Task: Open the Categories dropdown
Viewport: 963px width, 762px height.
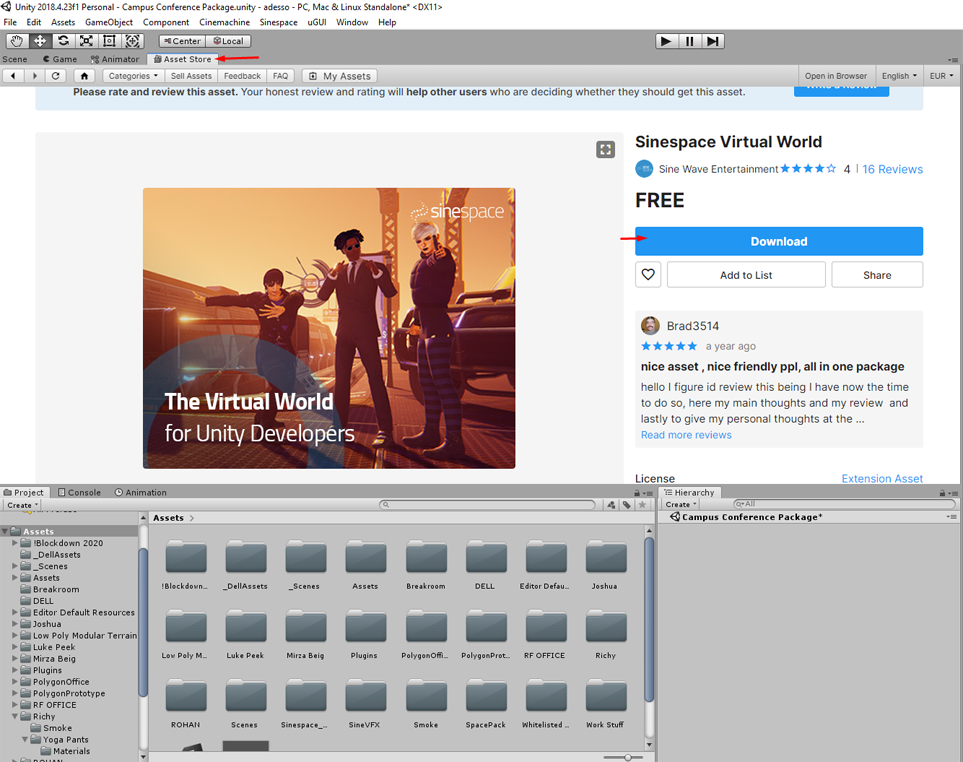Action: click(x=133, y=76)
